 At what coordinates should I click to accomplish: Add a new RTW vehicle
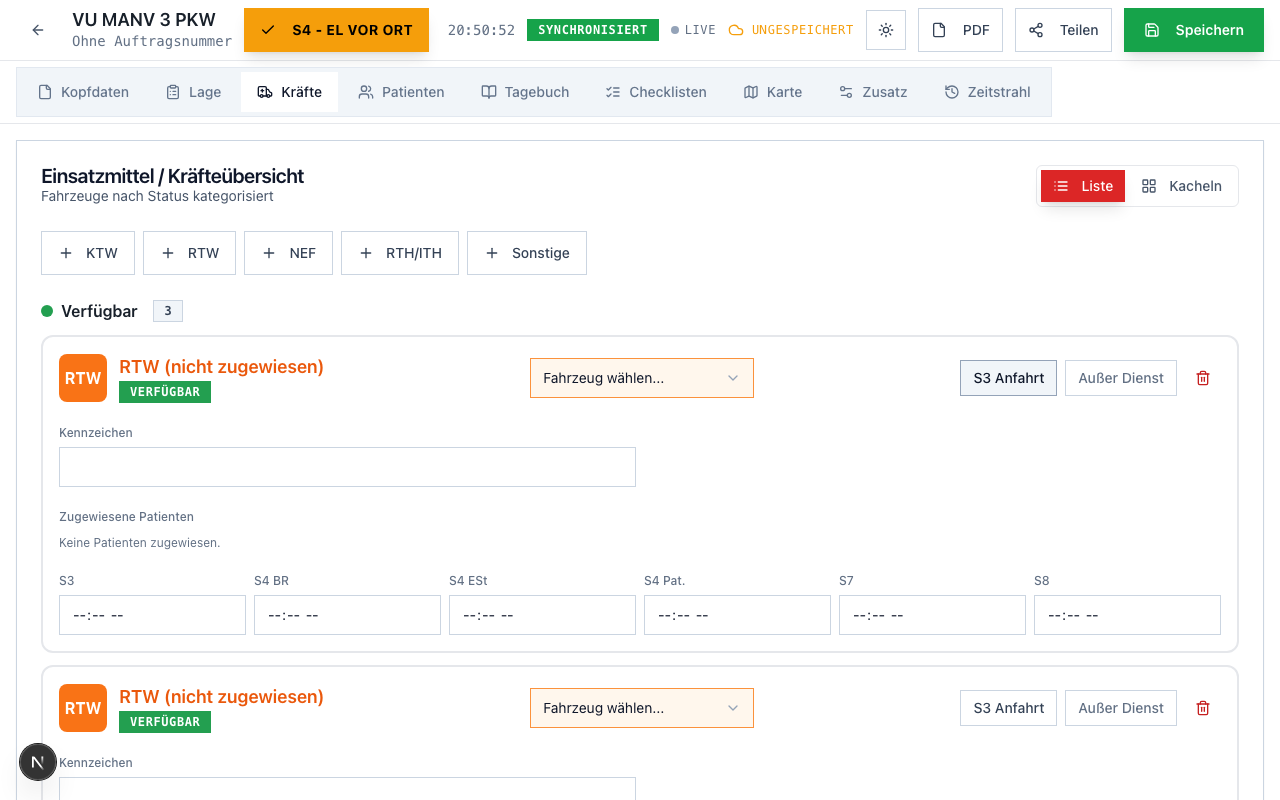(x=189, y=253)
